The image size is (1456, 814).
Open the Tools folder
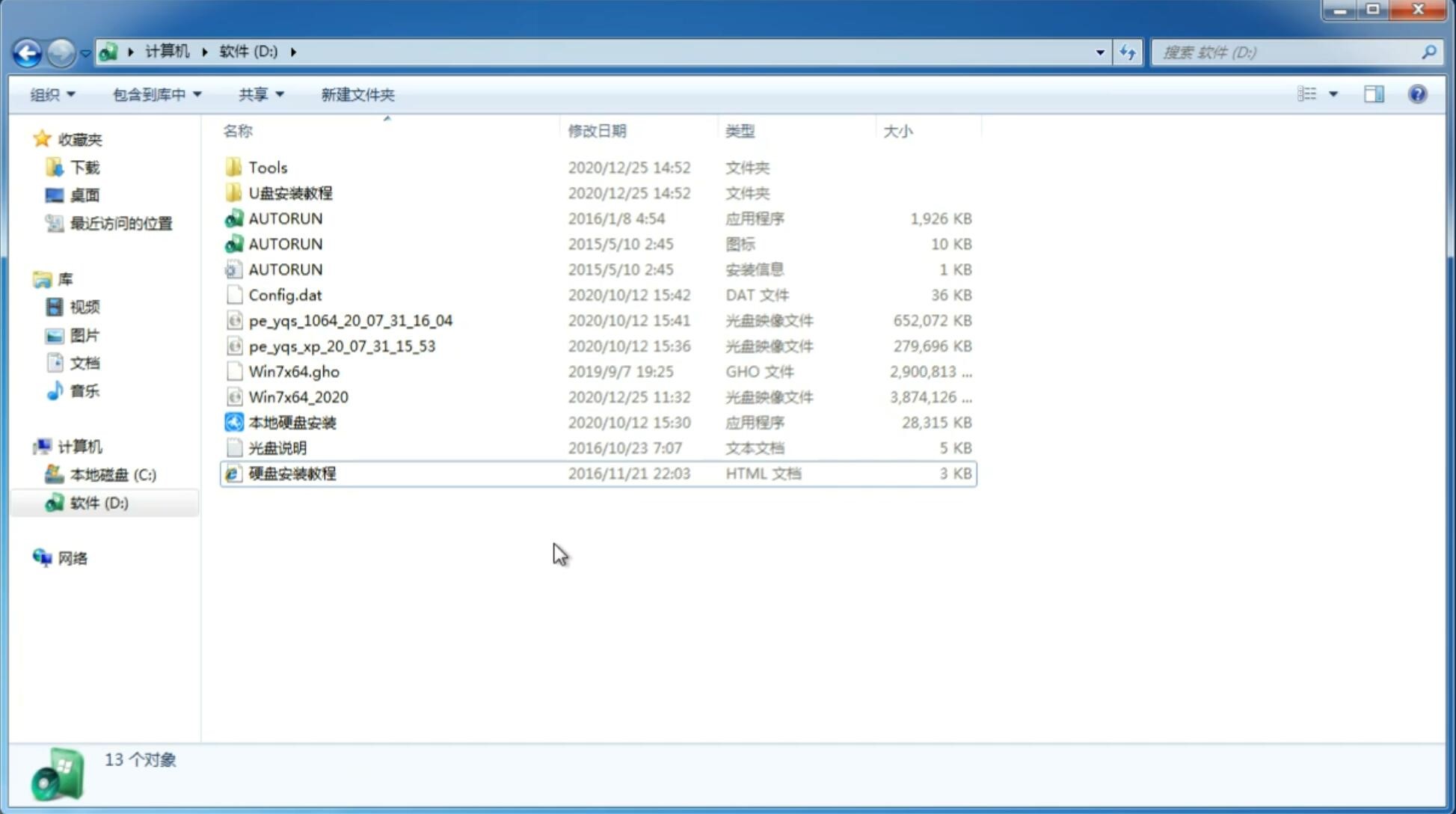tap(267, 167)
